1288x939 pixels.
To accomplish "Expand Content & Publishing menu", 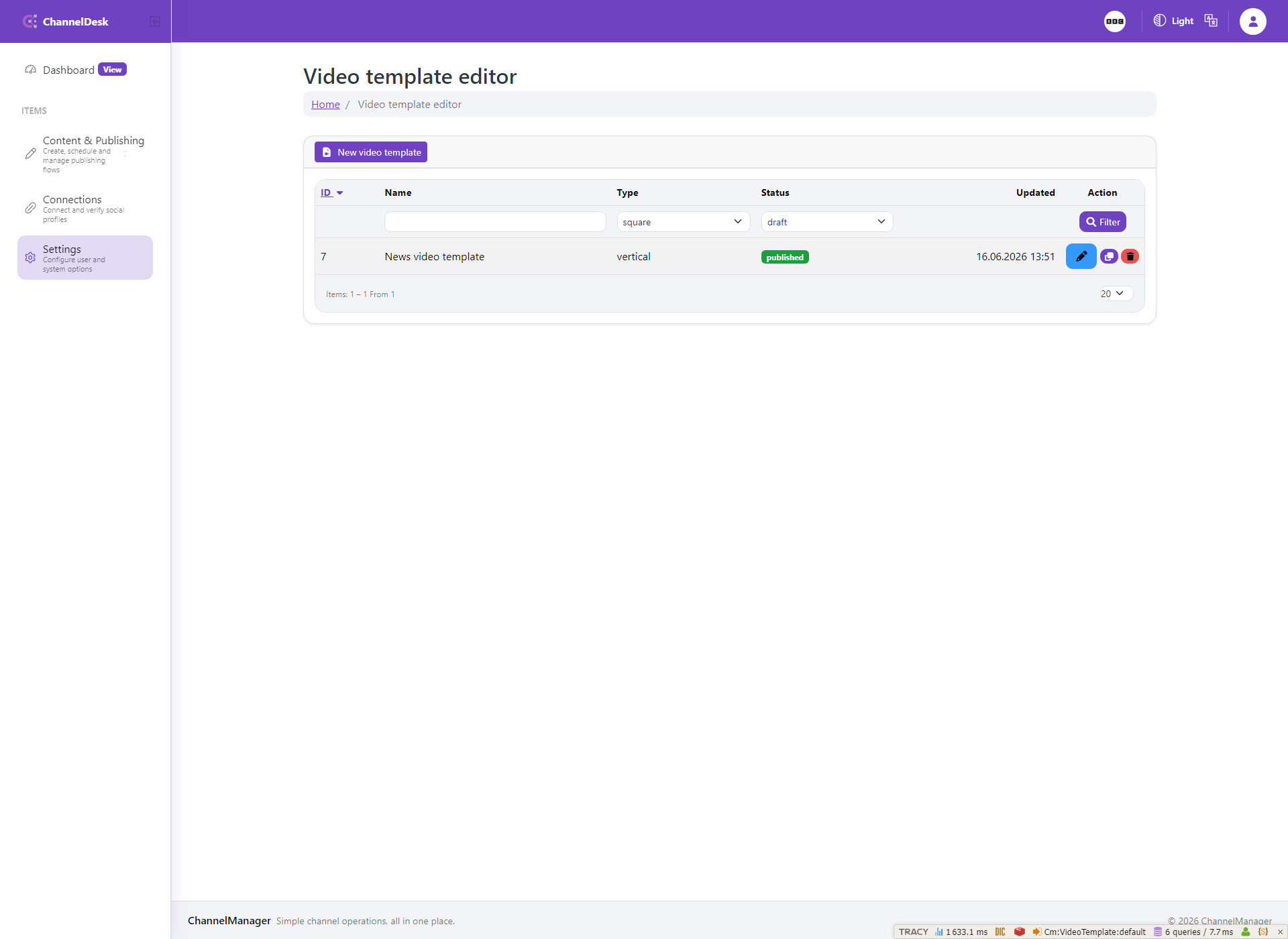I will tap(85, 154).
